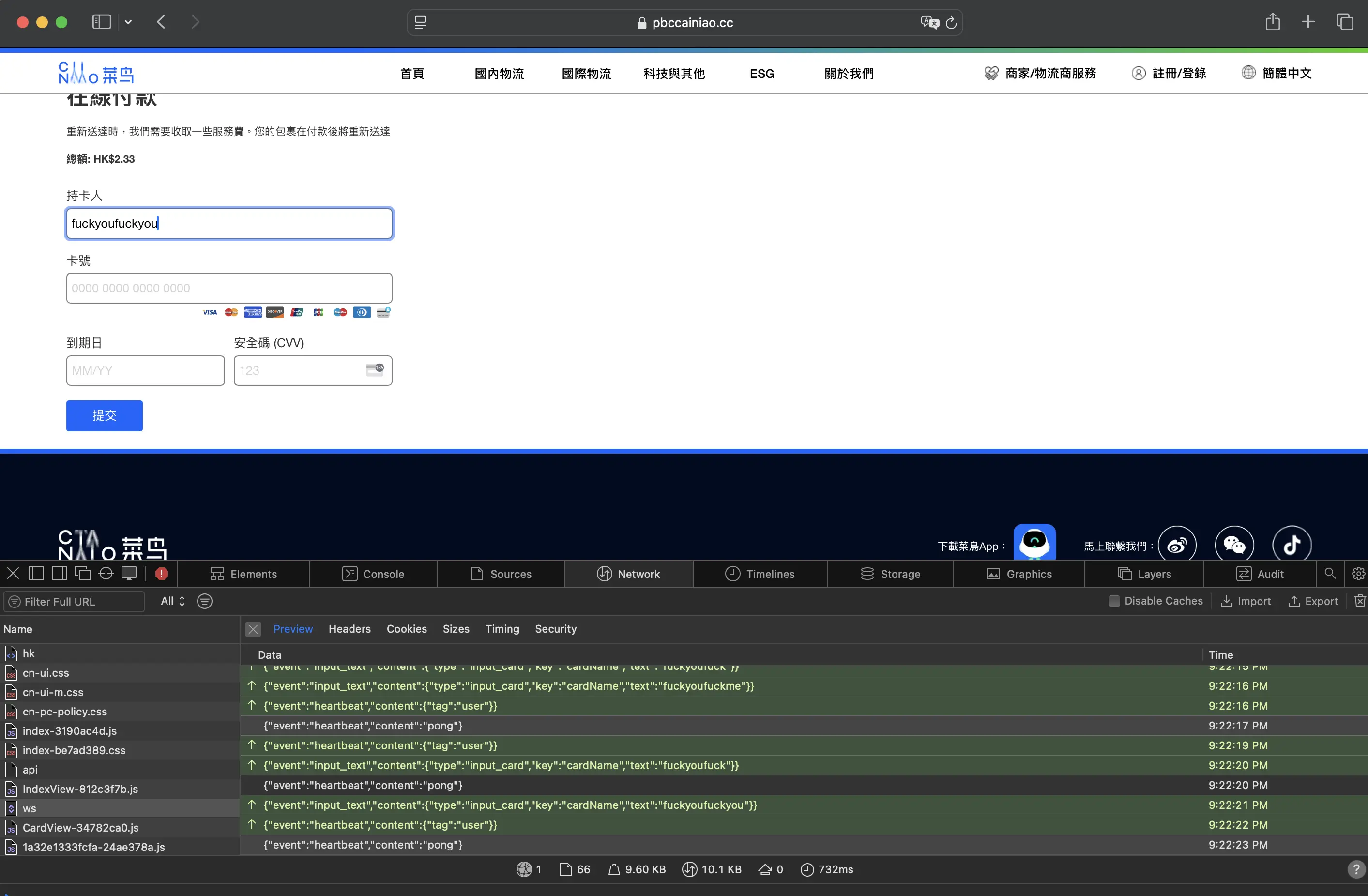The height and width of the screenshot is (896, 1368).
Task: Switch to the Audit tab
Action: 1260,574
